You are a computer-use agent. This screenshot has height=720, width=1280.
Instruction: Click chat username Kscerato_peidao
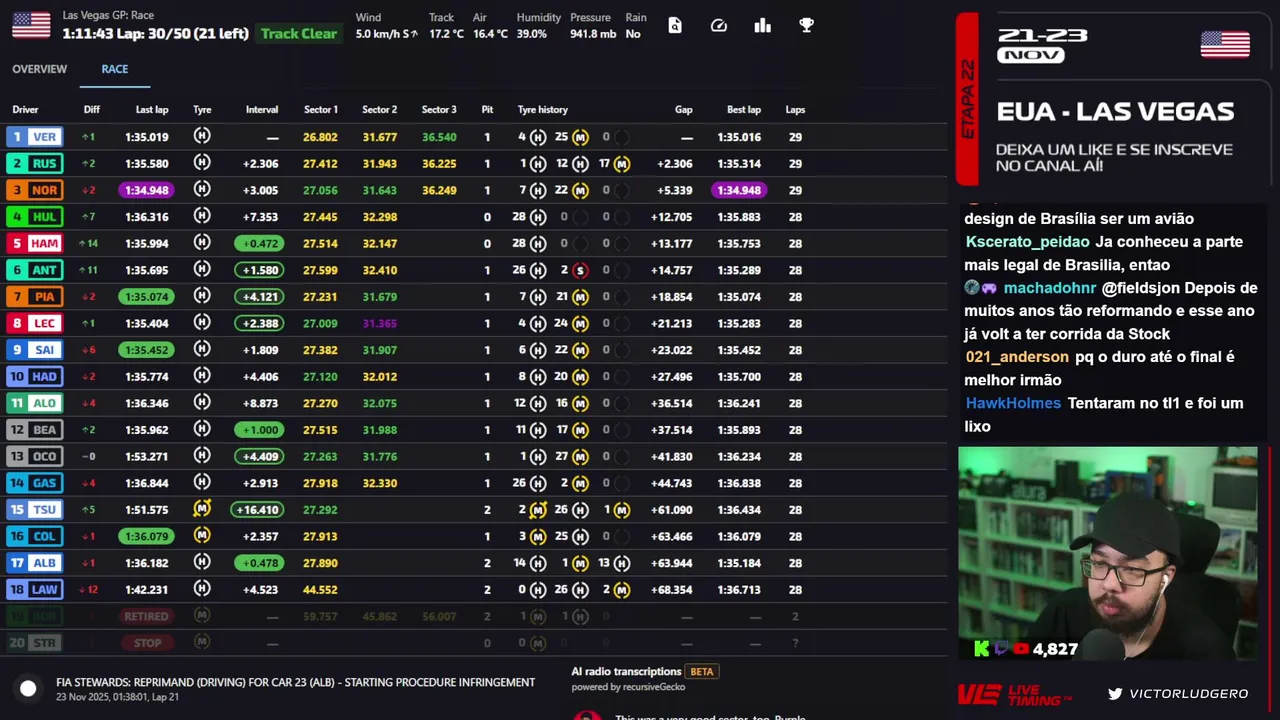point(1027,242)
